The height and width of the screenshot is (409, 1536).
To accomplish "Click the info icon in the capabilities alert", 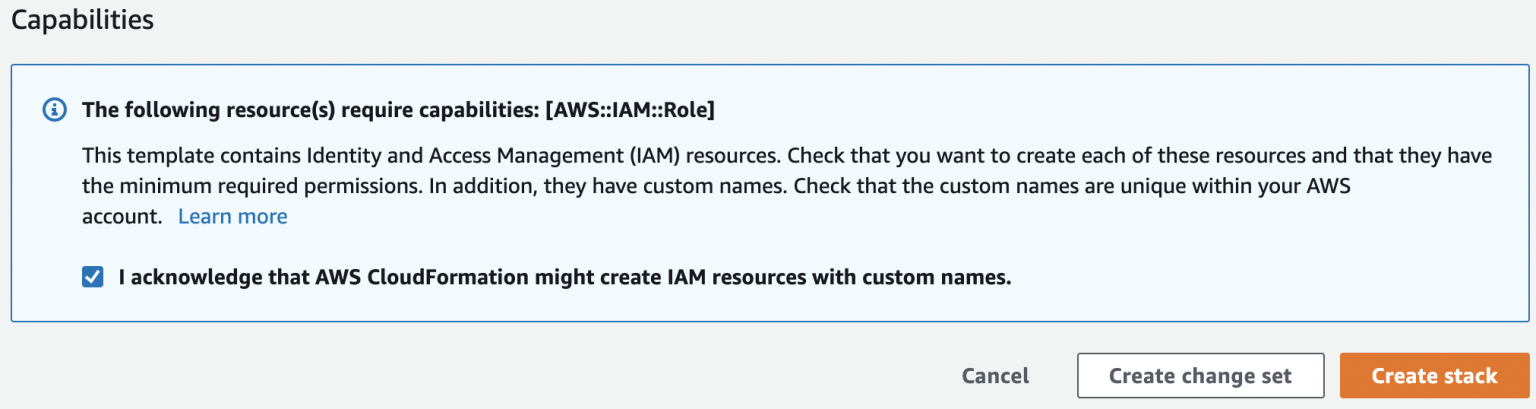I will (54, 110).
